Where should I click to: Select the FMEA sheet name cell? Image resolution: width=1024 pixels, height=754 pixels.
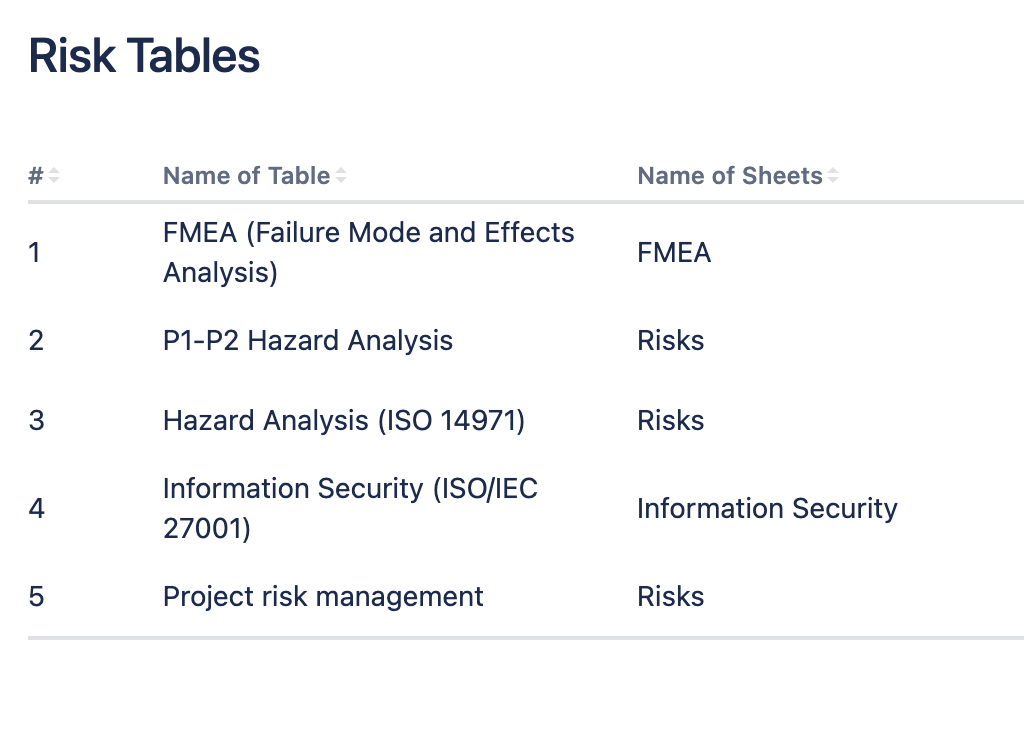coord(674,253)
